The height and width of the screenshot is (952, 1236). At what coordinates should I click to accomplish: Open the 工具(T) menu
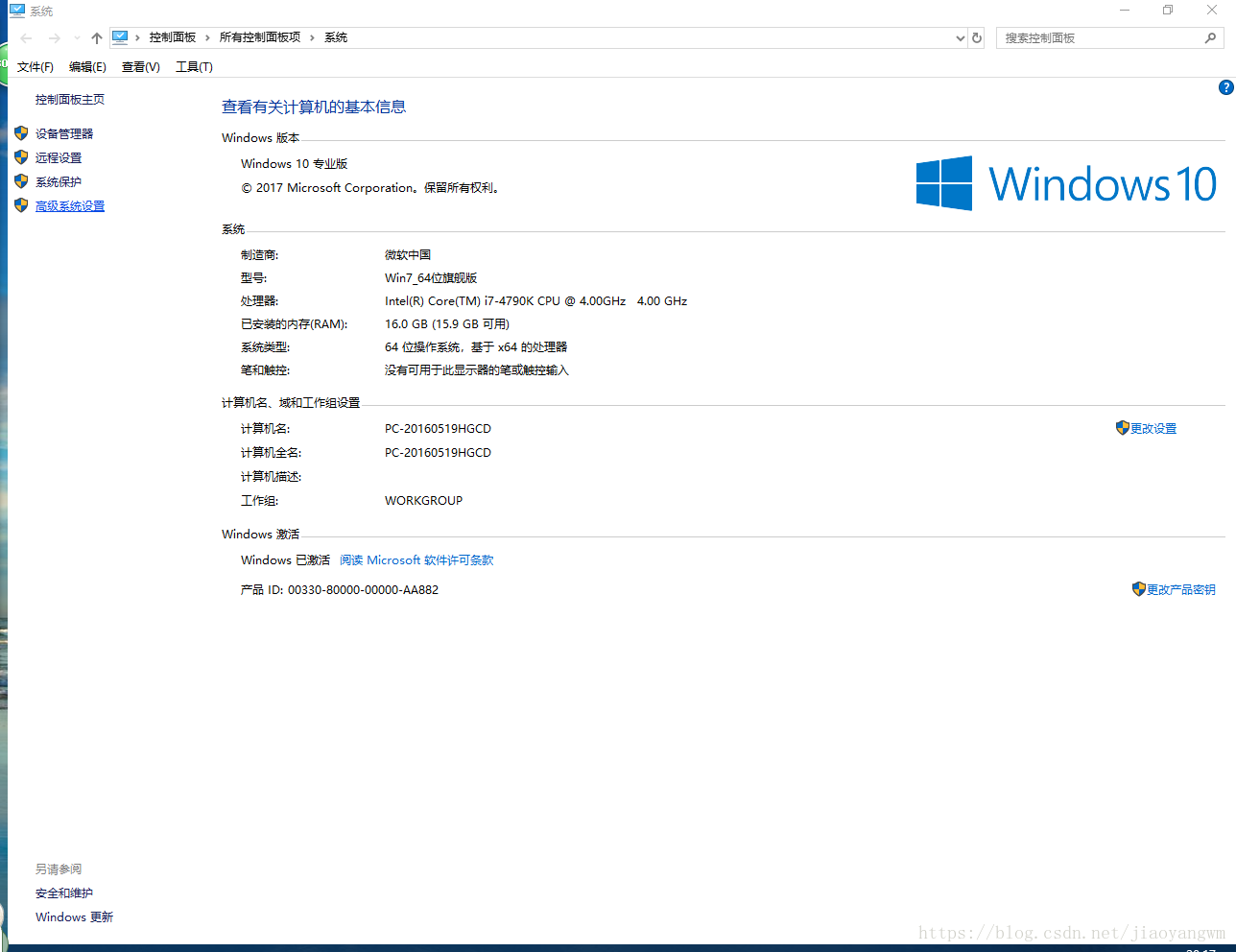[x=194, y=67]
